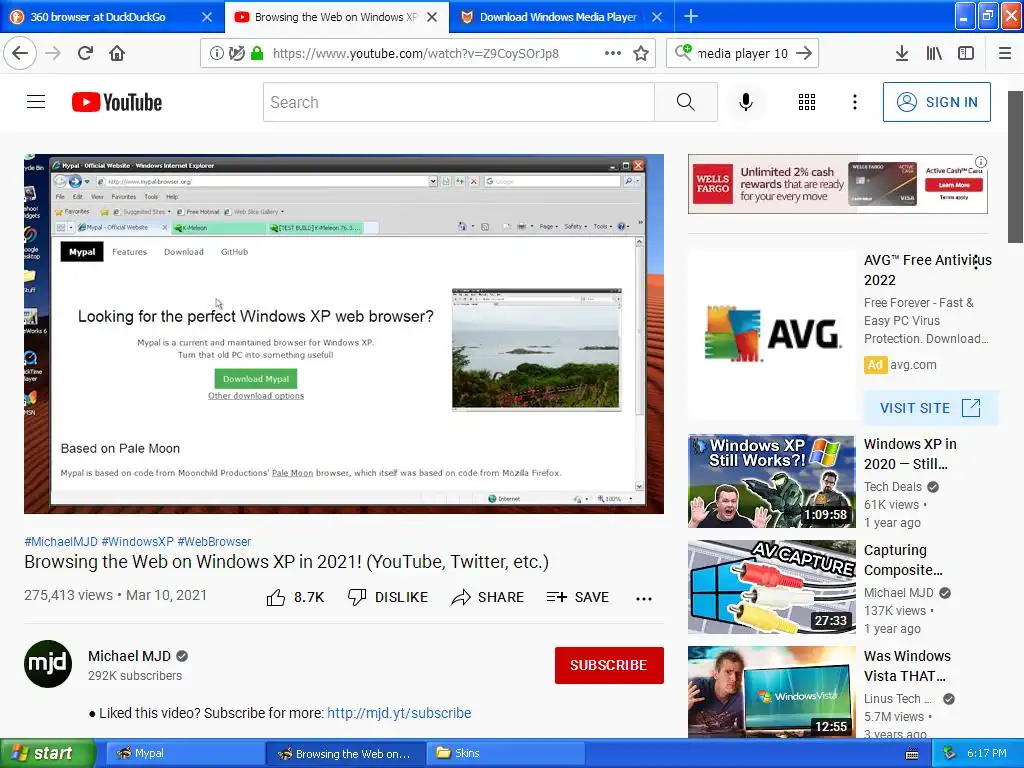Open the avg.com ad link

pyautogui.click(x=913, y=364)
